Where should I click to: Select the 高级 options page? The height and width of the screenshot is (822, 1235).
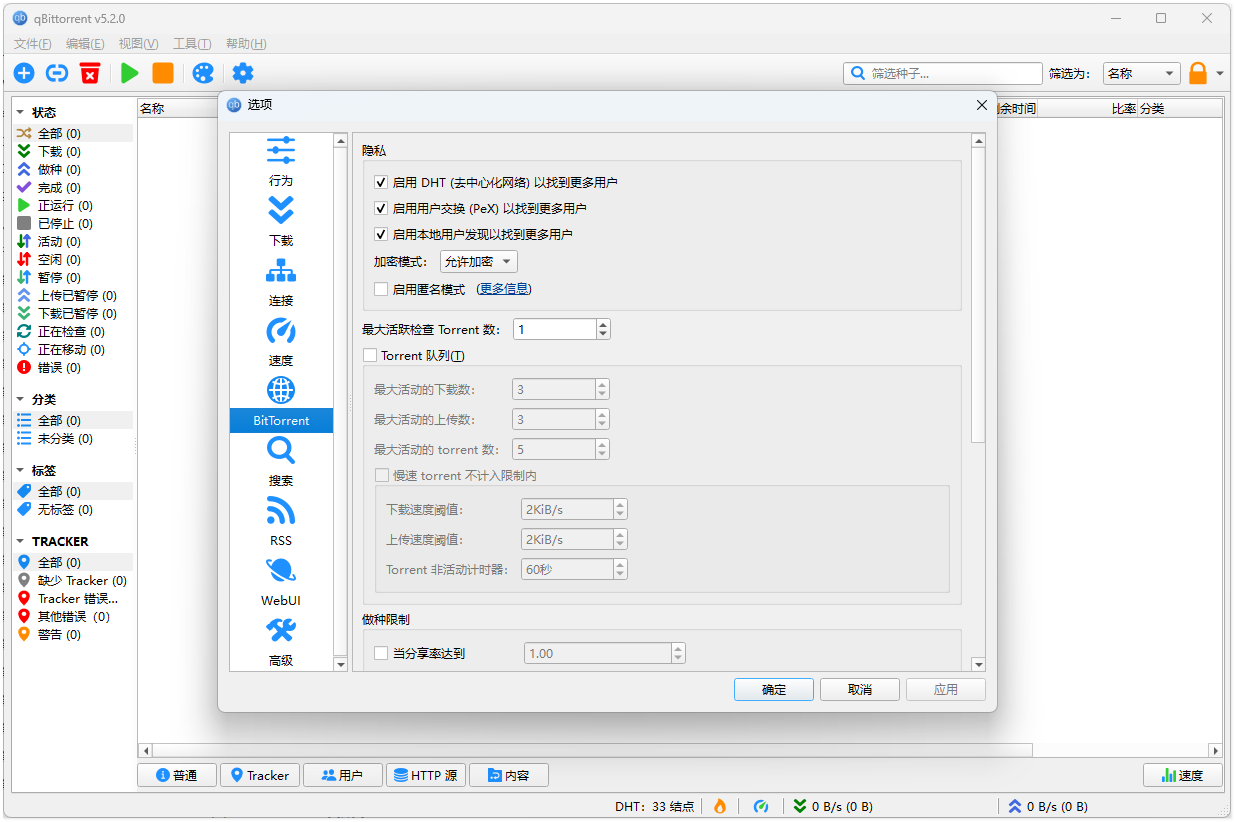coord(281,642)
